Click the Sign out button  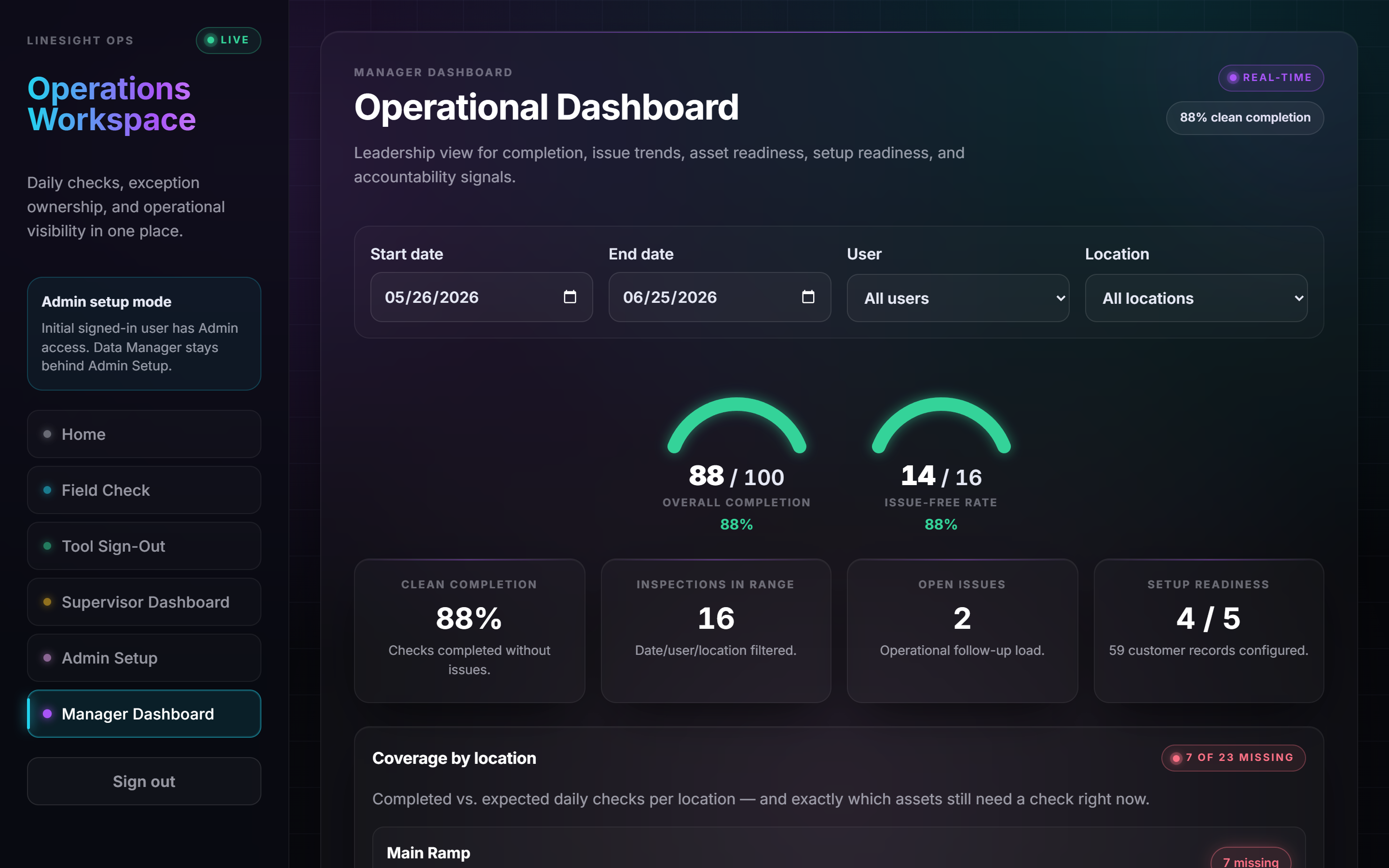pyautogui.click(x=144, y=781)
